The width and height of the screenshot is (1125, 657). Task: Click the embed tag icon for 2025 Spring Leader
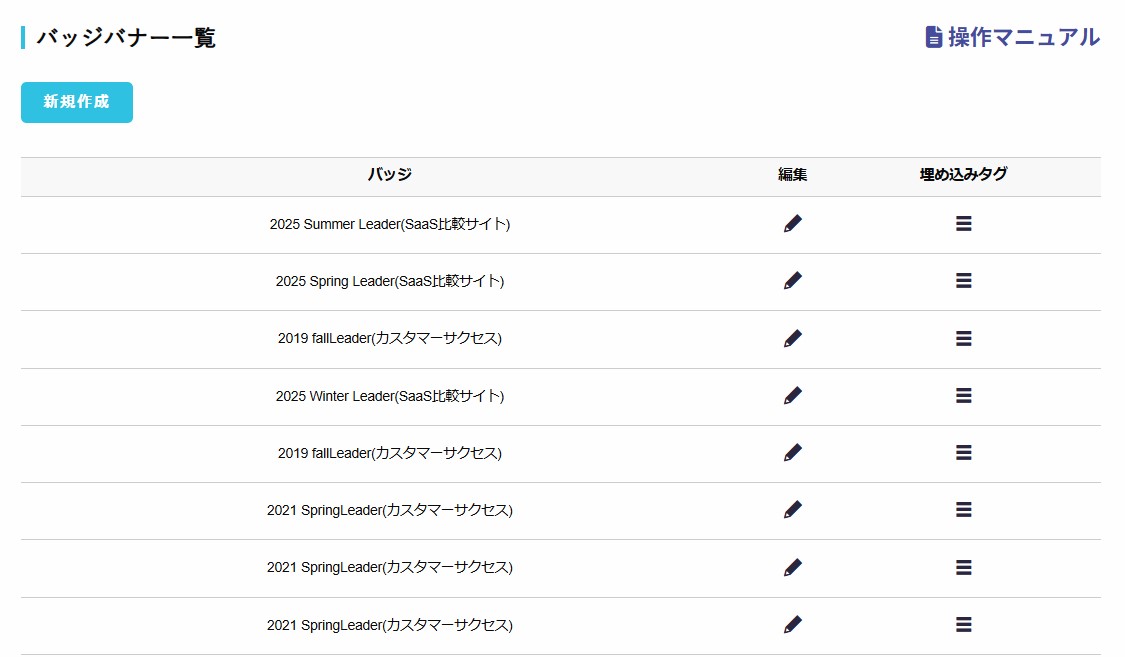963,280
